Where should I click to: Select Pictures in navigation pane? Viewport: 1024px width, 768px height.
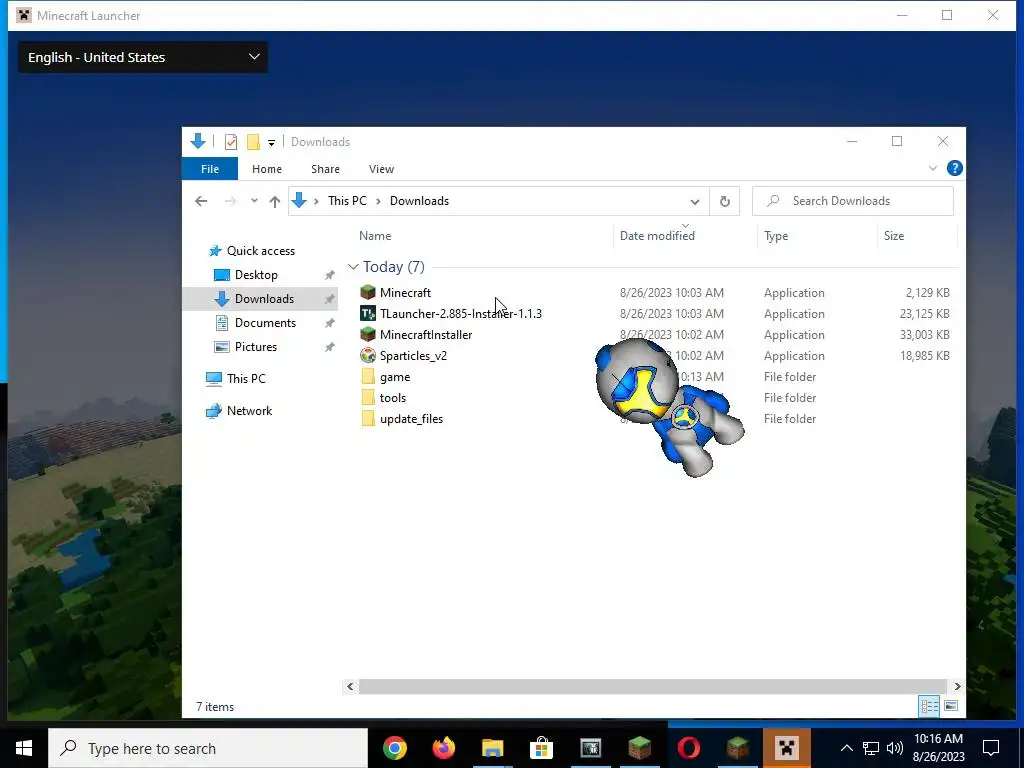coord(255,347)
